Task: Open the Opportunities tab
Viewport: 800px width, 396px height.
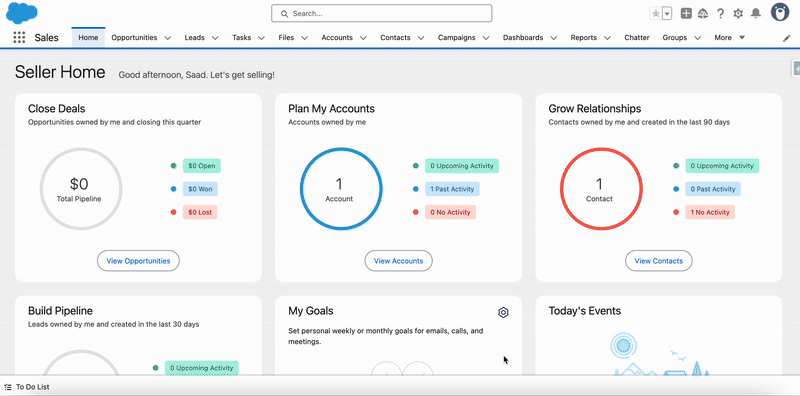Action: [134, 37]
